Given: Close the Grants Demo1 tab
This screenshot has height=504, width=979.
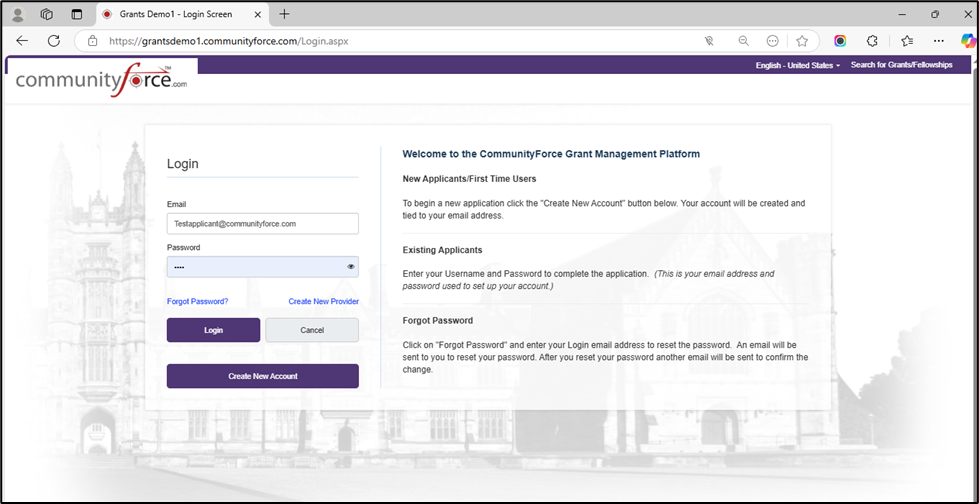Looking at the screenshot, I should click(258, 14).
